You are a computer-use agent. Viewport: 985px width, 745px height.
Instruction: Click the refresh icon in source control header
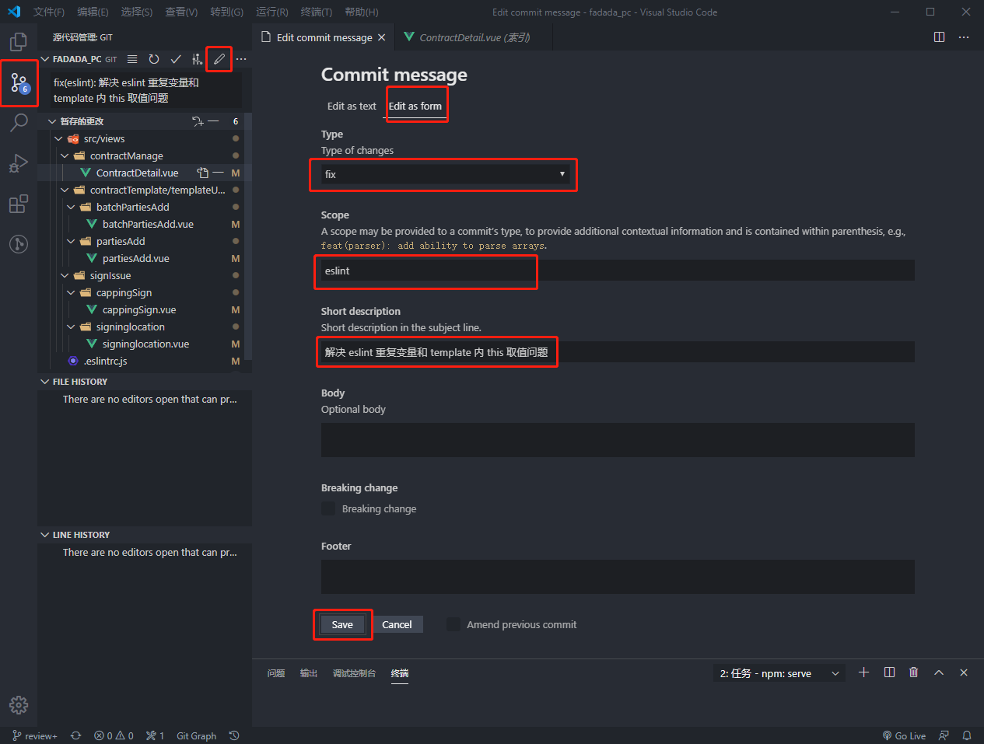point(154,59)
